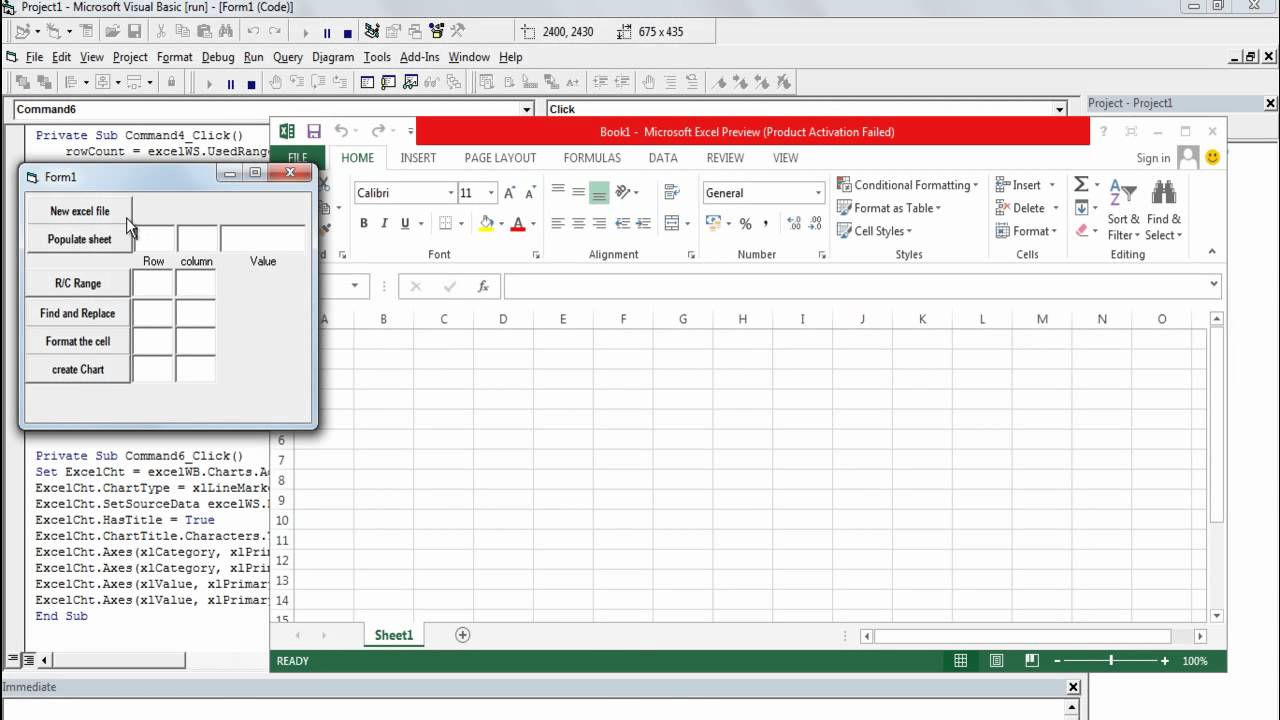Toggle Underline formatting in Excel ribbon
The width and height of the screenshot is (1280, 720).
pos(405,223)
